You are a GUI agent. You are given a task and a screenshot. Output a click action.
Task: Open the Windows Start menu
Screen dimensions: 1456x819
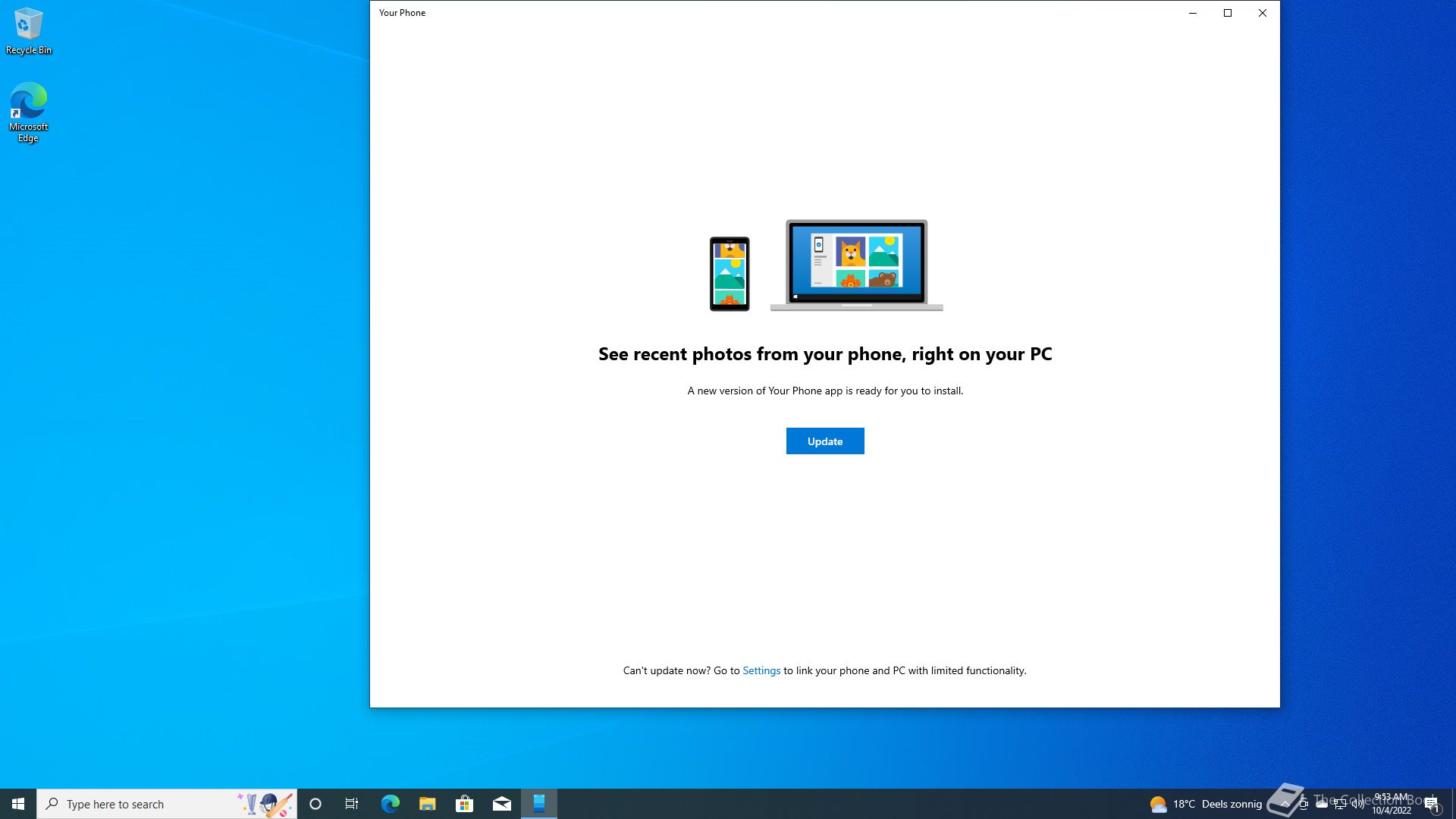[18, 804]
